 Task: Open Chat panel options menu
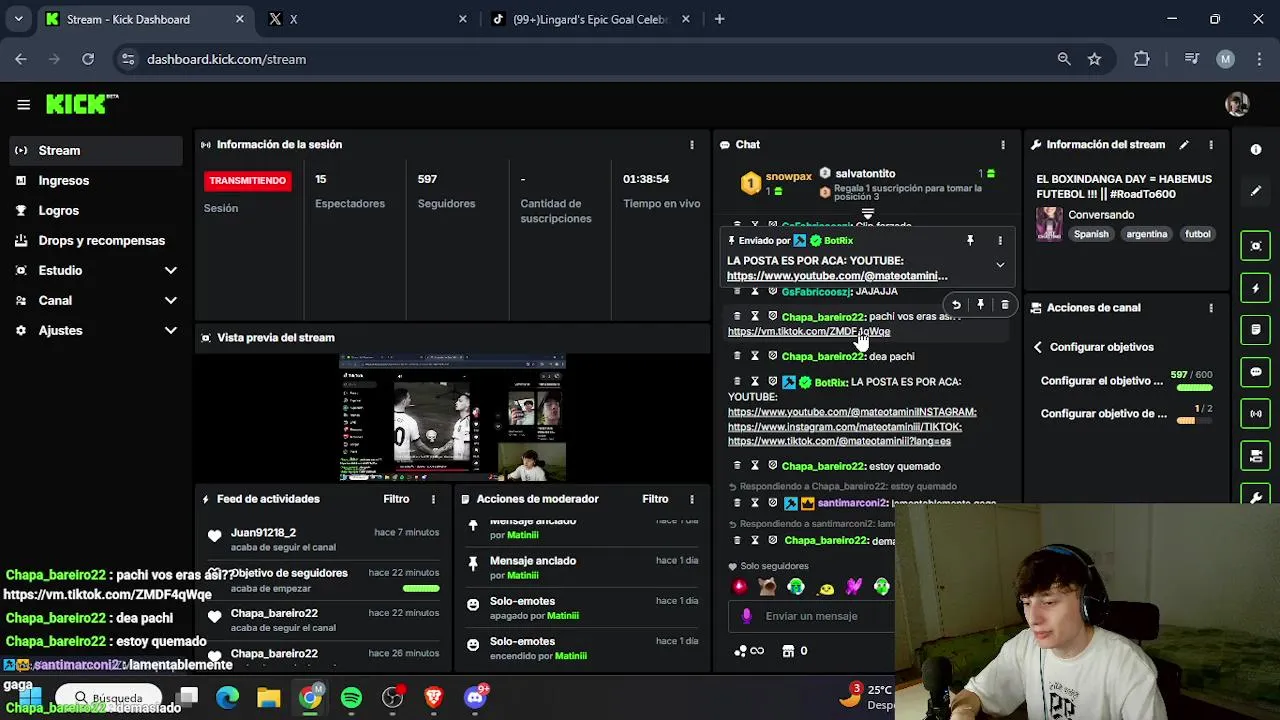1003,145
